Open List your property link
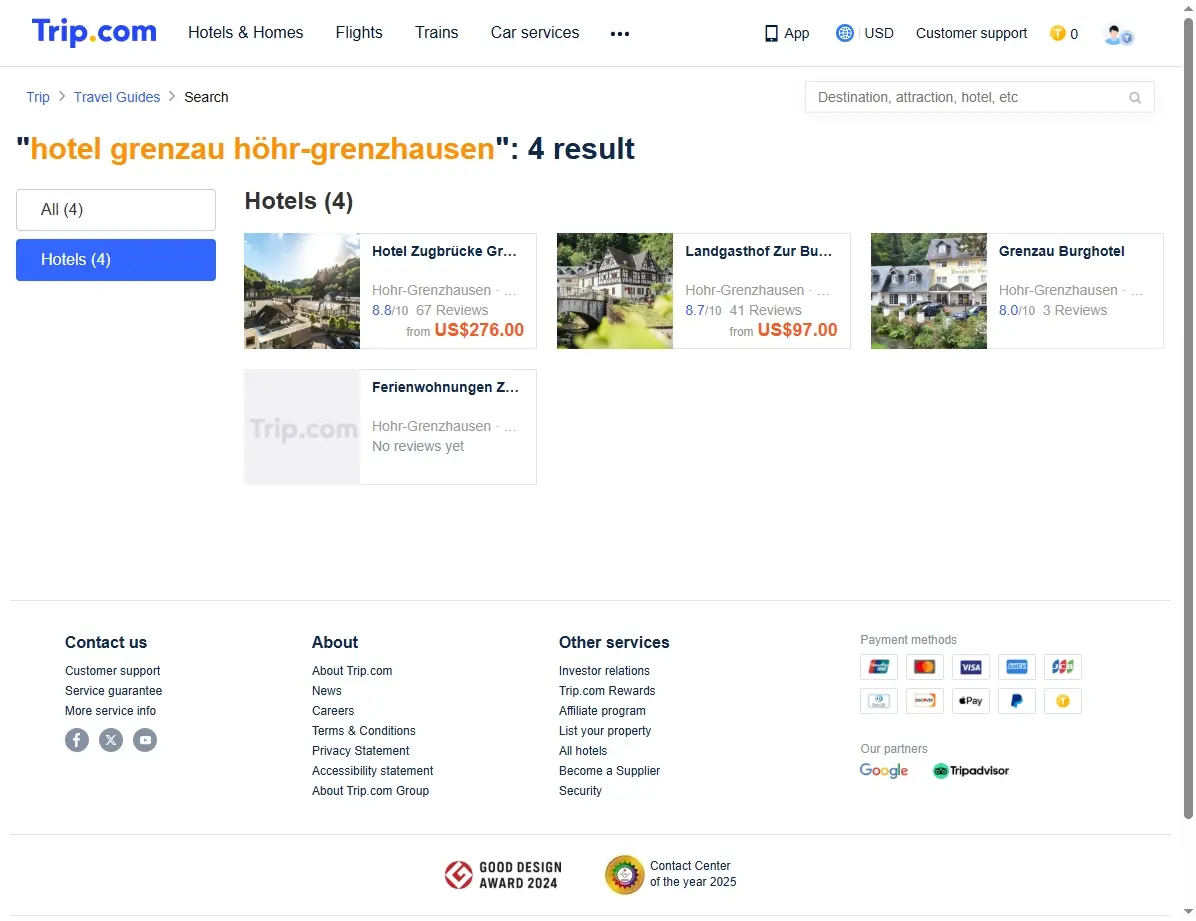Image resolution: width=1196 pixels, height=921 pixels. (605, 731)
